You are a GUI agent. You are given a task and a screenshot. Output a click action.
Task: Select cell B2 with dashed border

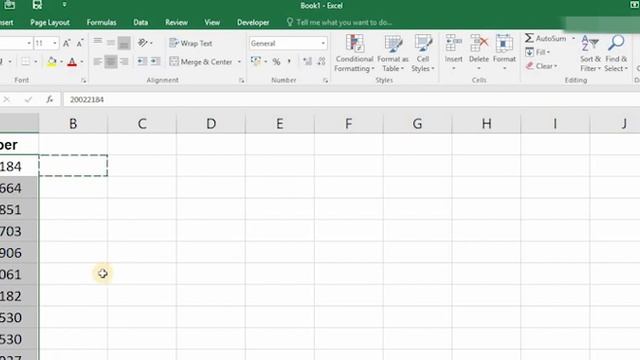[x=73, y=166]
